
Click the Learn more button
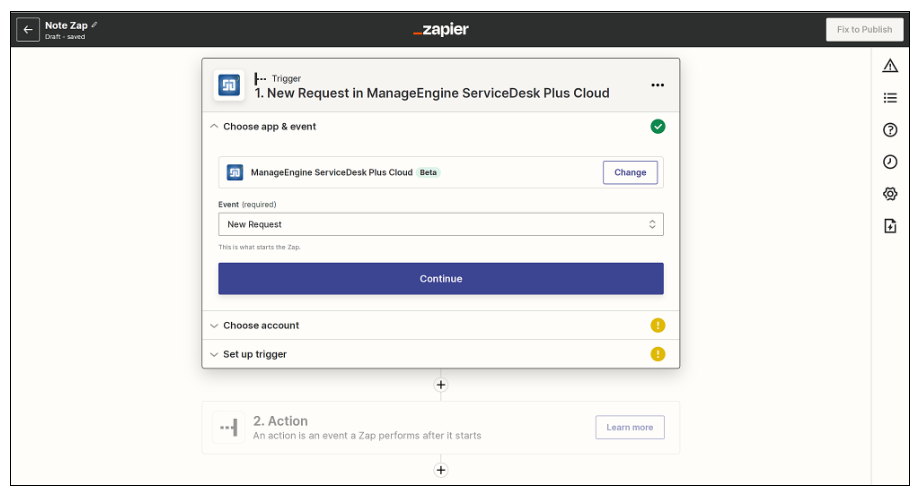click(629, 427)
